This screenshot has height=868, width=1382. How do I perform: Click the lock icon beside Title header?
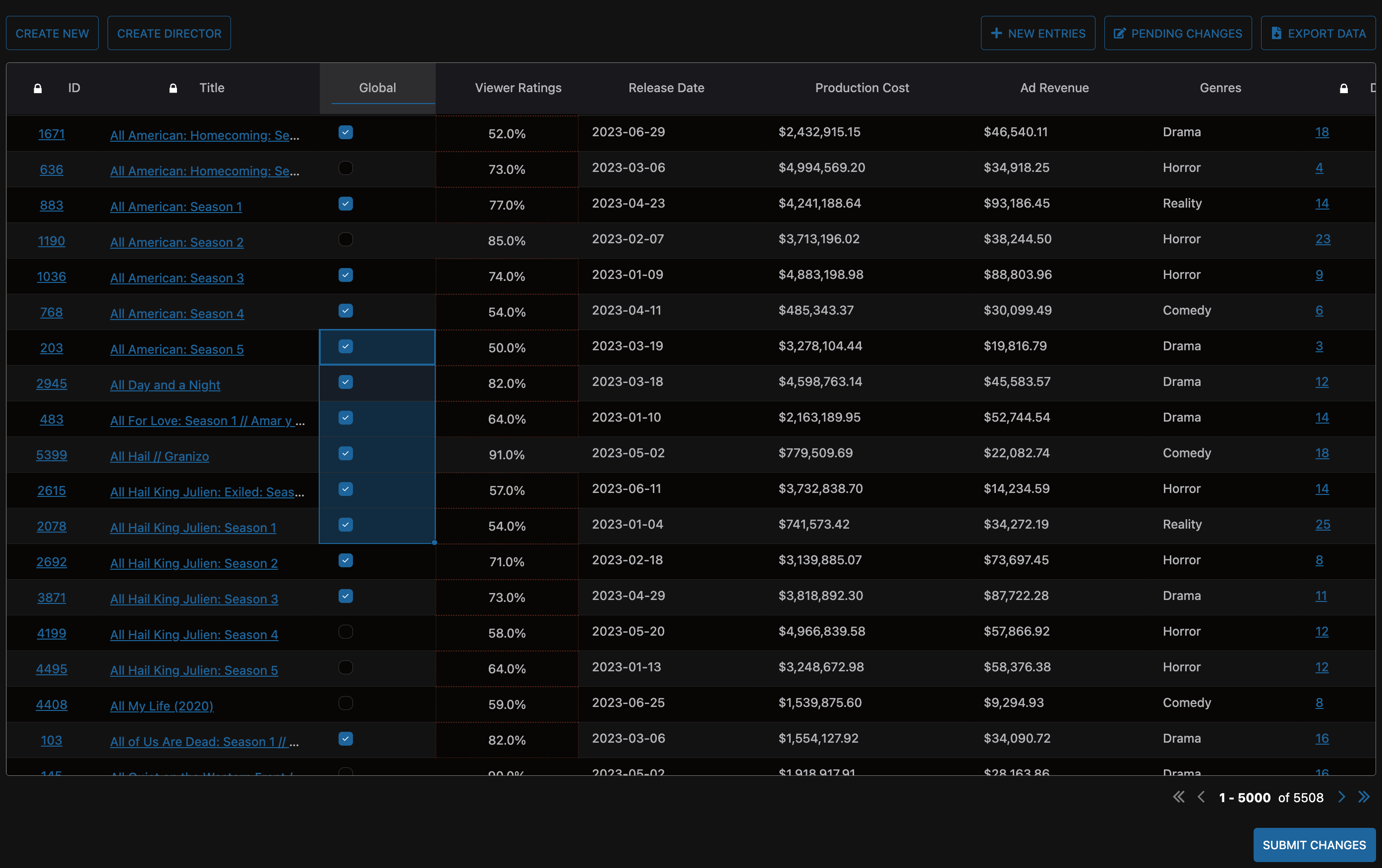point(173,88)
